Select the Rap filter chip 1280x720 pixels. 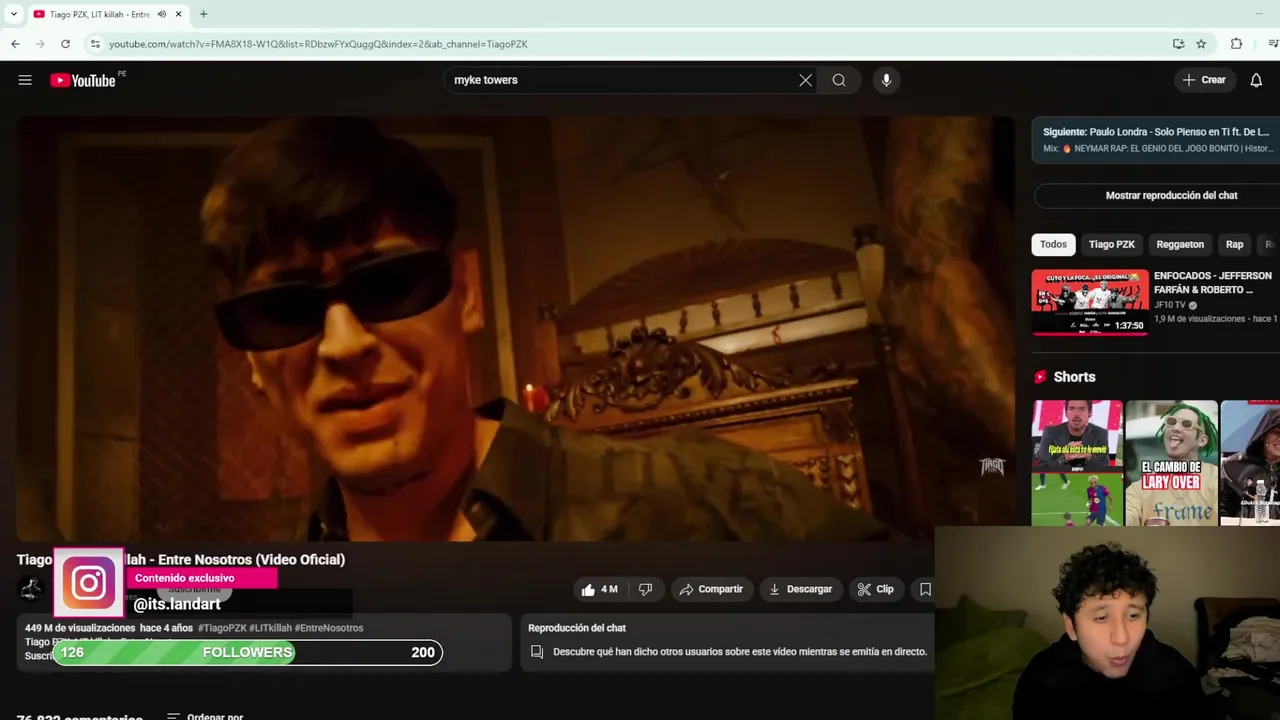pyautogui.click(x=1234, y=244)
